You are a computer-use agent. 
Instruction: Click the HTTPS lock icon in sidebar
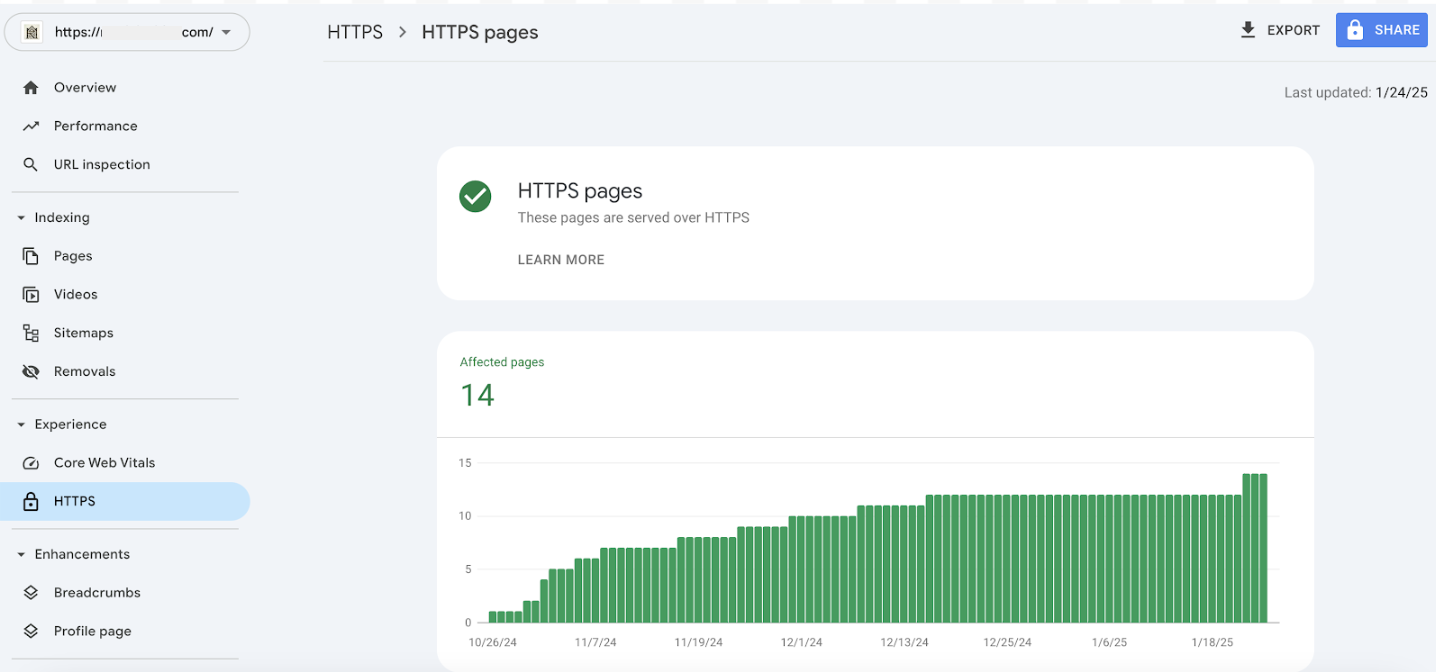31,502
